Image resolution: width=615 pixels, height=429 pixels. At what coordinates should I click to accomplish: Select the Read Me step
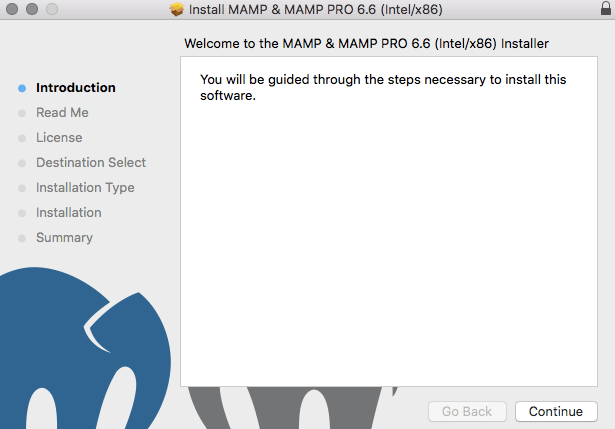[x=62, y=113]
